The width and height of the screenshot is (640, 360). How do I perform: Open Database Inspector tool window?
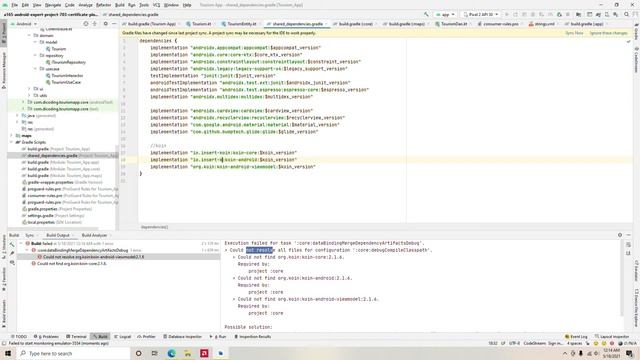click(x=182, y=337)
